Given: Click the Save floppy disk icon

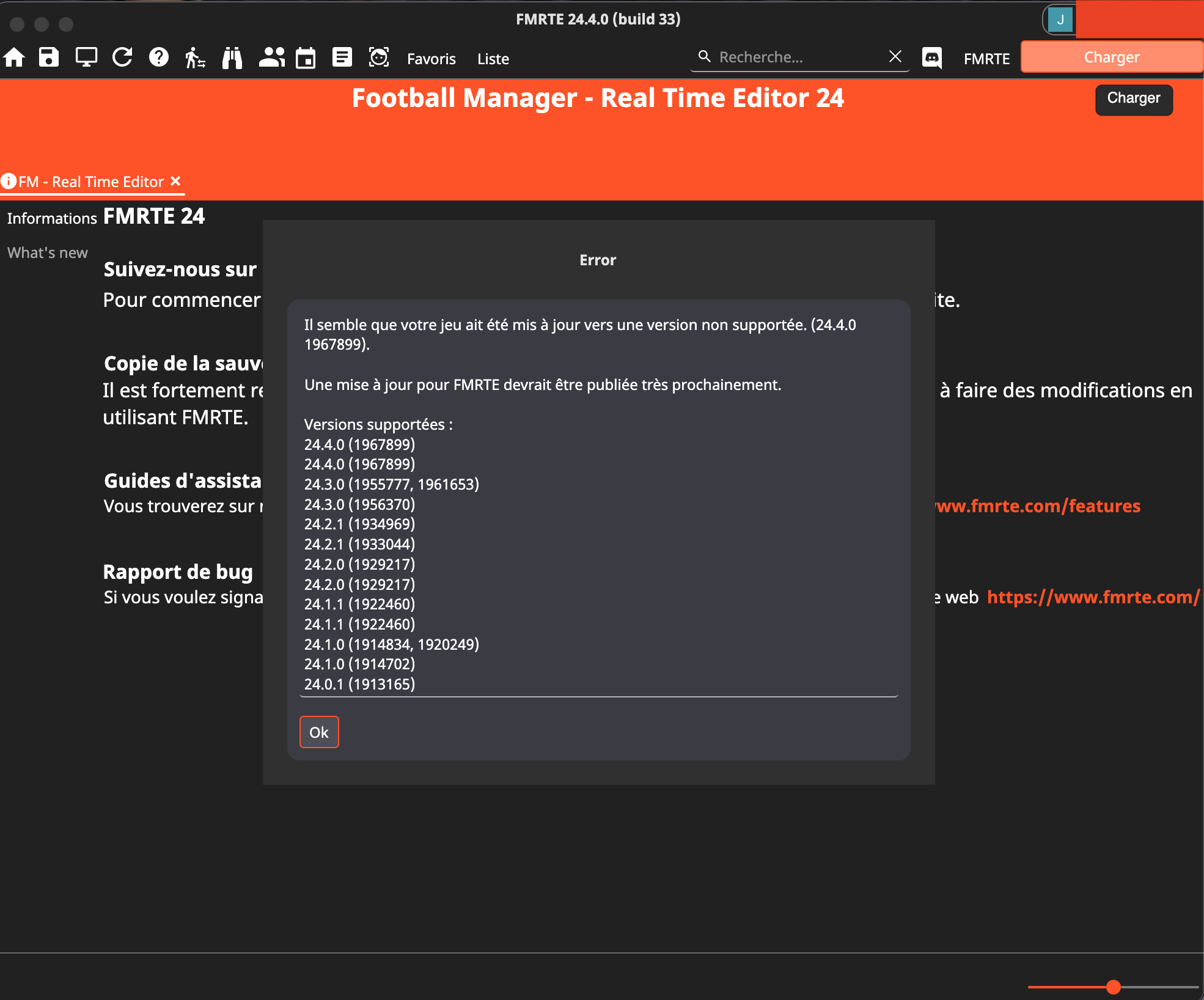Looking at the screenshot, I should pyautogui.click(x=49, y=57).
